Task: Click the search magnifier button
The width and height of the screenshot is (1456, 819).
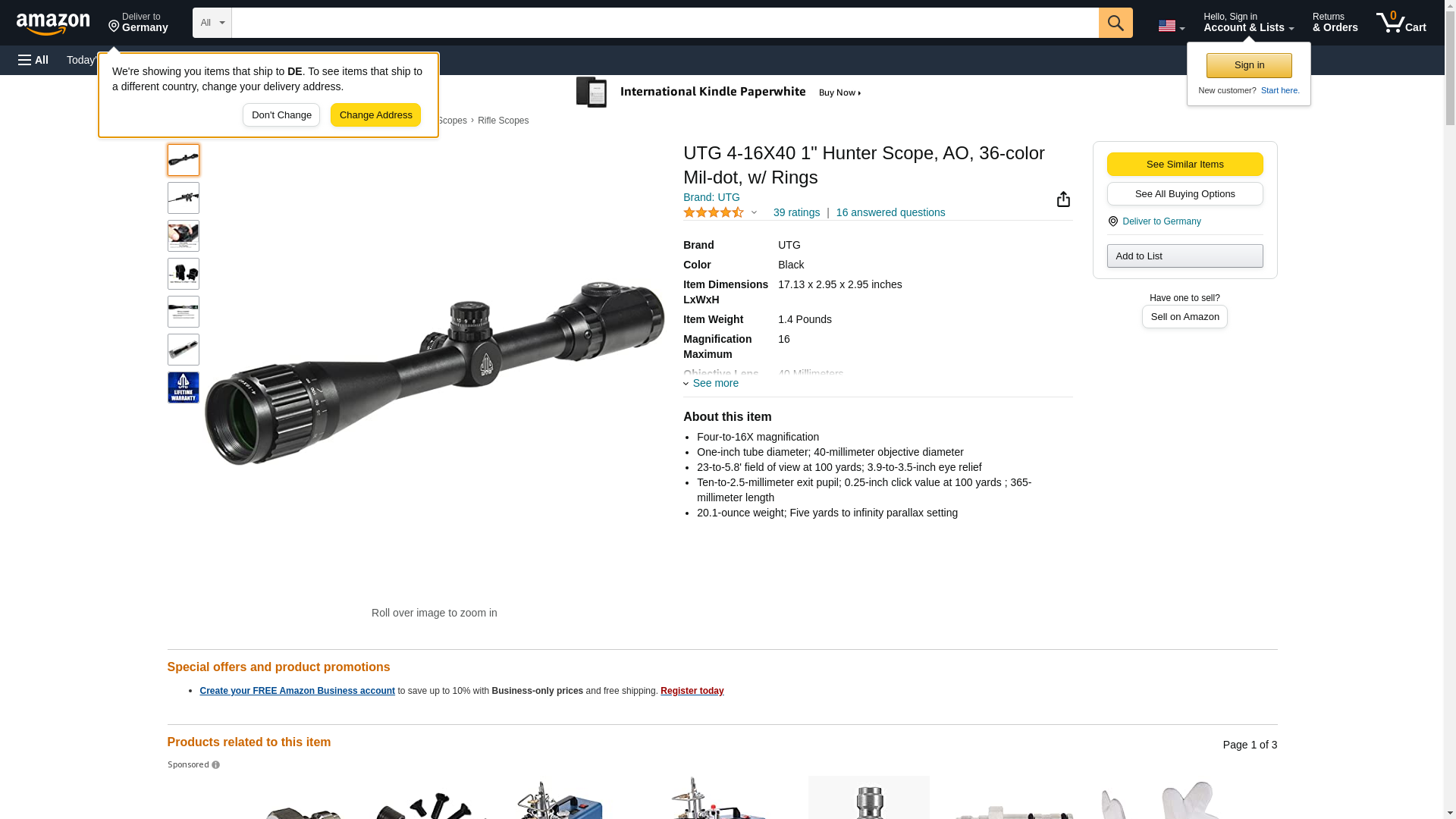Action: (x=1115, y=23)
